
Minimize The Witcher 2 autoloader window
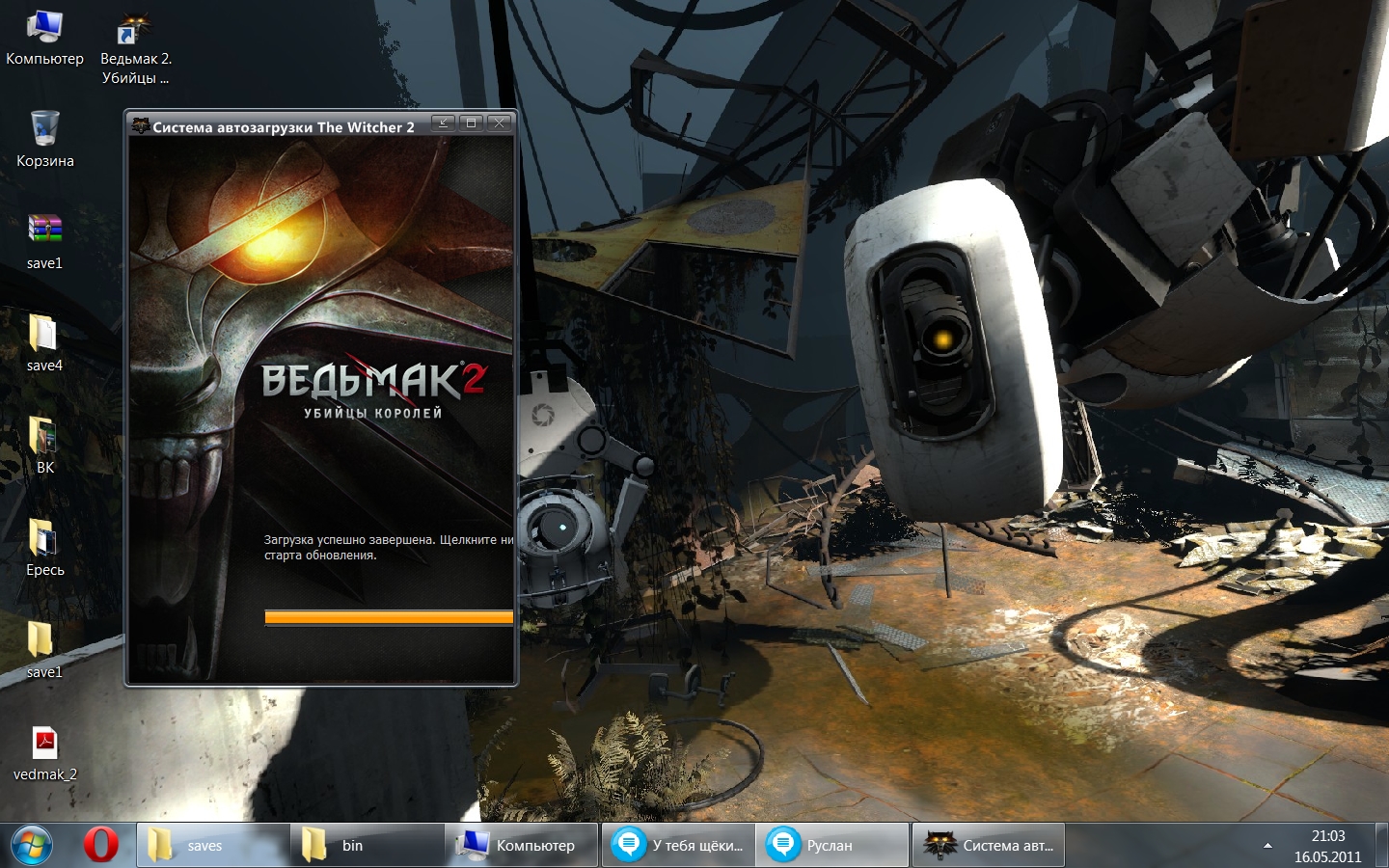tap(443, 122)
